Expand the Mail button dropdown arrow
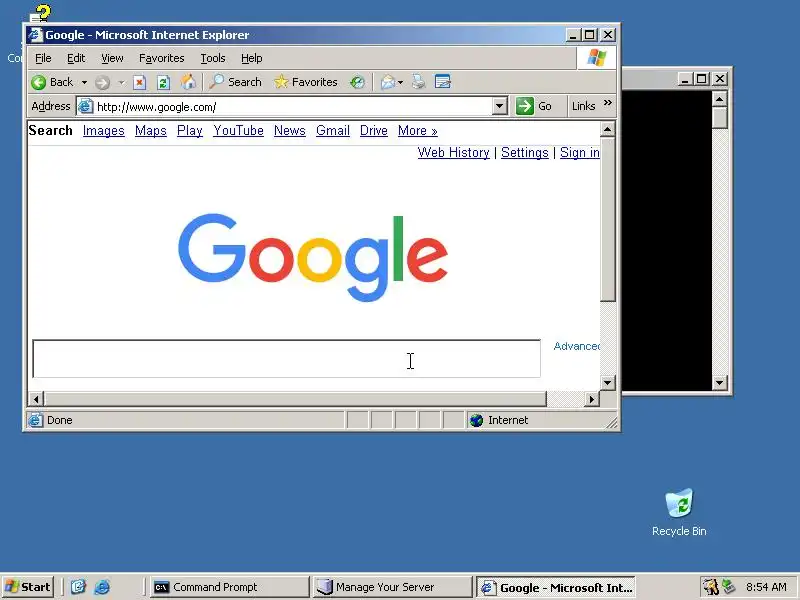Screen dimensions: 800x600 click(x=401, y=82)
